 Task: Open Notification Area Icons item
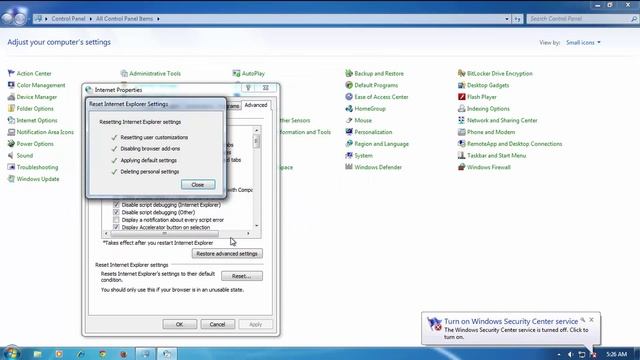pos(40,132)
